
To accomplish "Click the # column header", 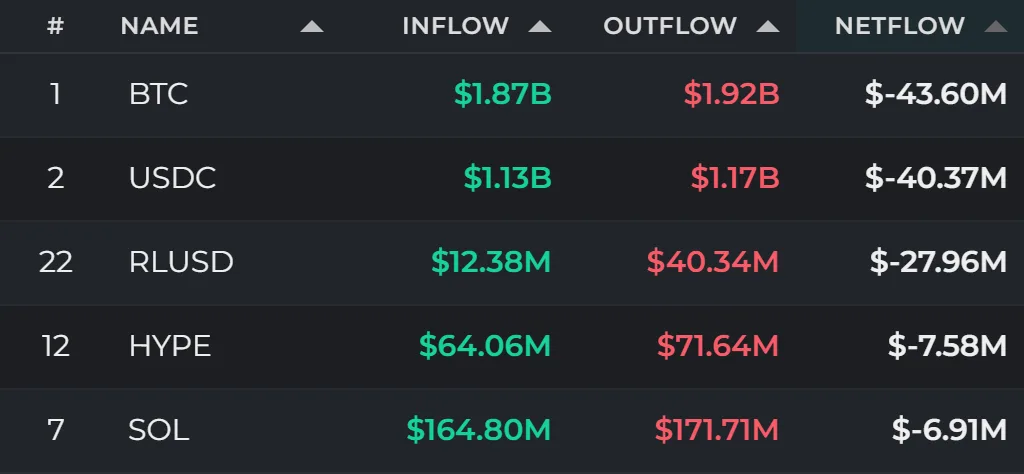I will (x=56, y=26).
